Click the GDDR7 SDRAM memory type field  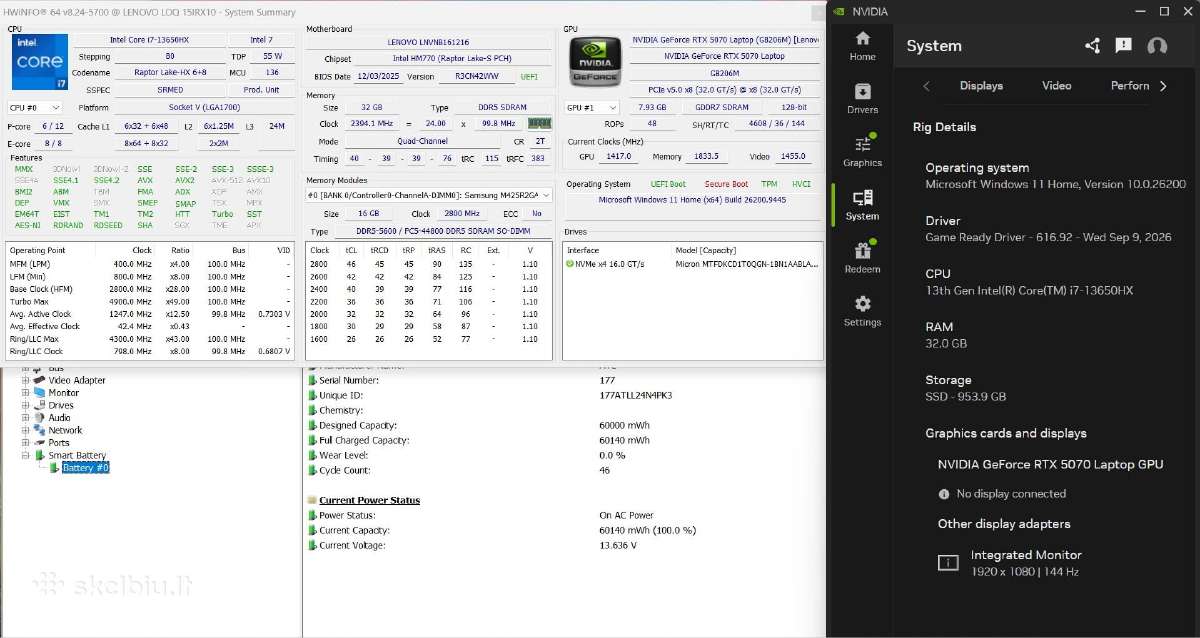(x=721, y=107)
